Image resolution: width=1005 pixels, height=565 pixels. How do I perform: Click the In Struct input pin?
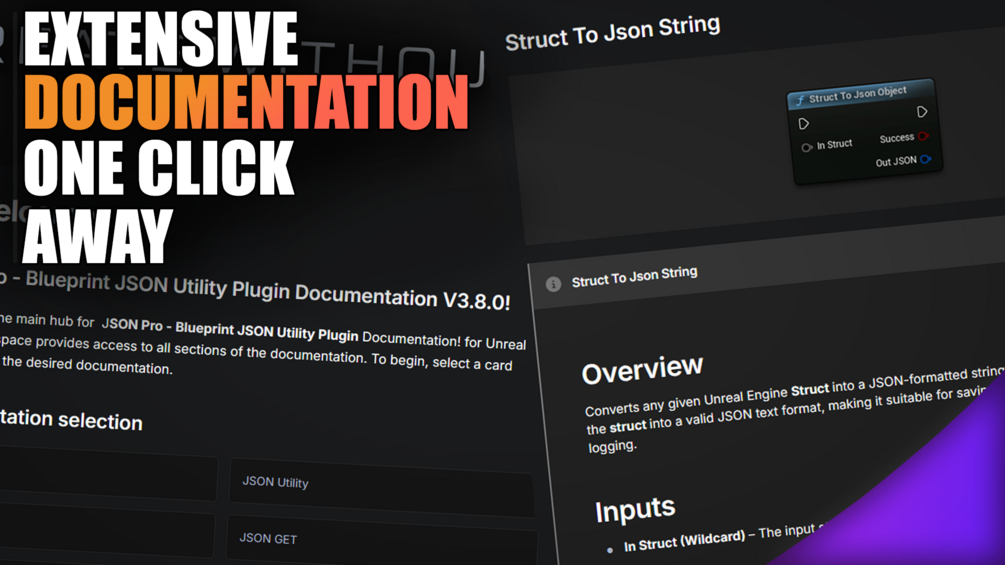click(806, 148)
